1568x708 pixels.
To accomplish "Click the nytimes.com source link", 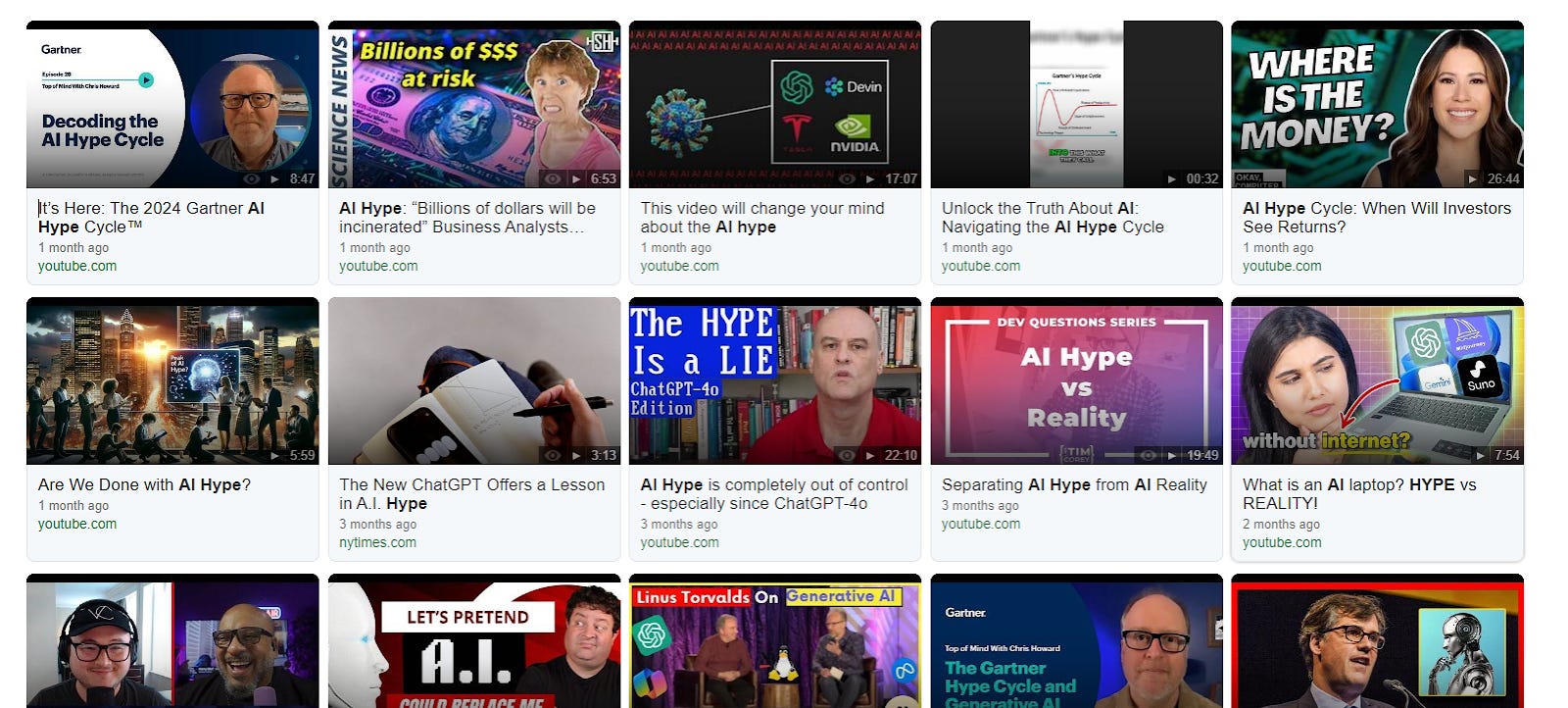I will (x=377, y=542).
